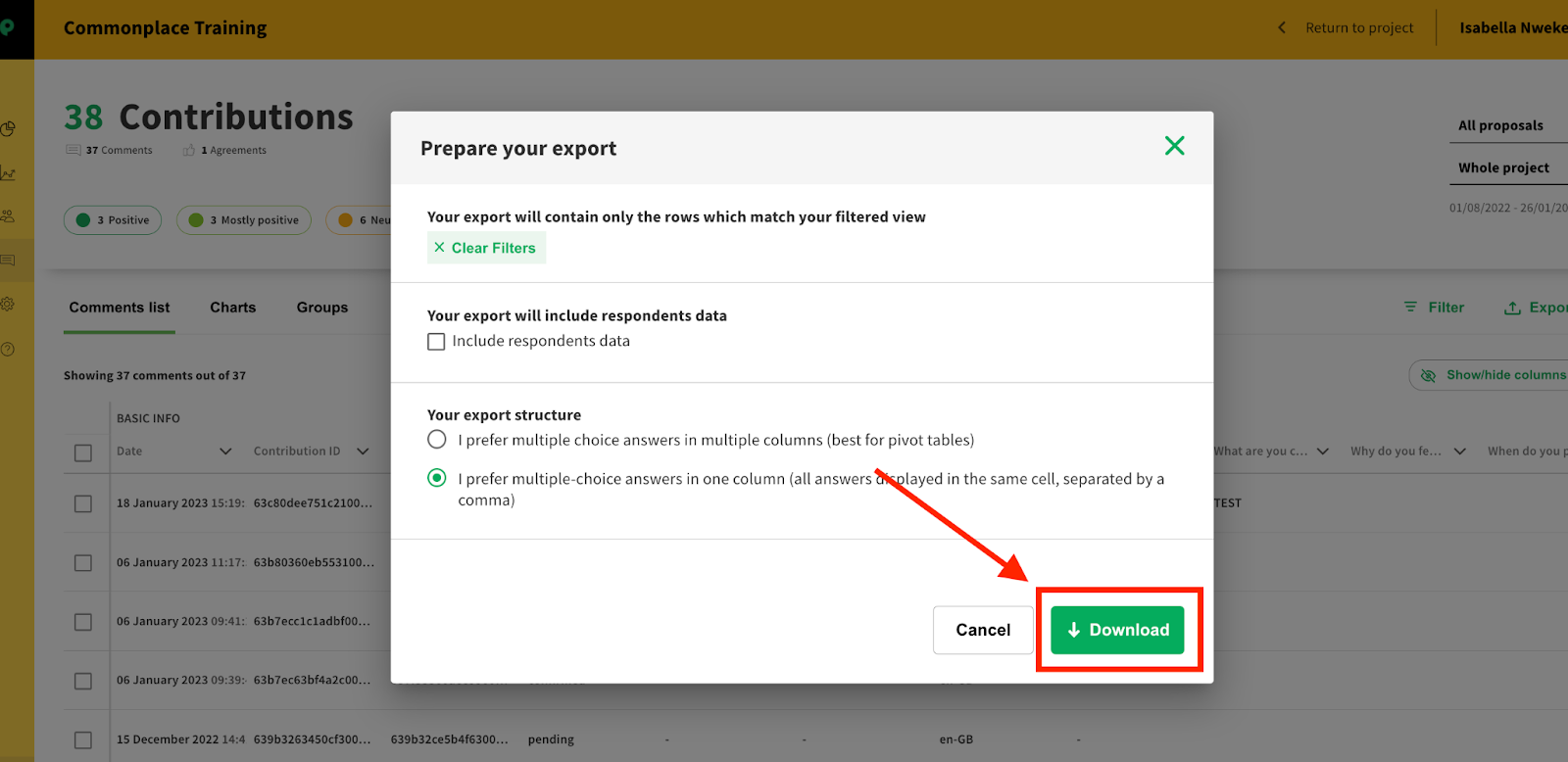Click the Download arrow icon

tap(1073, 630)
